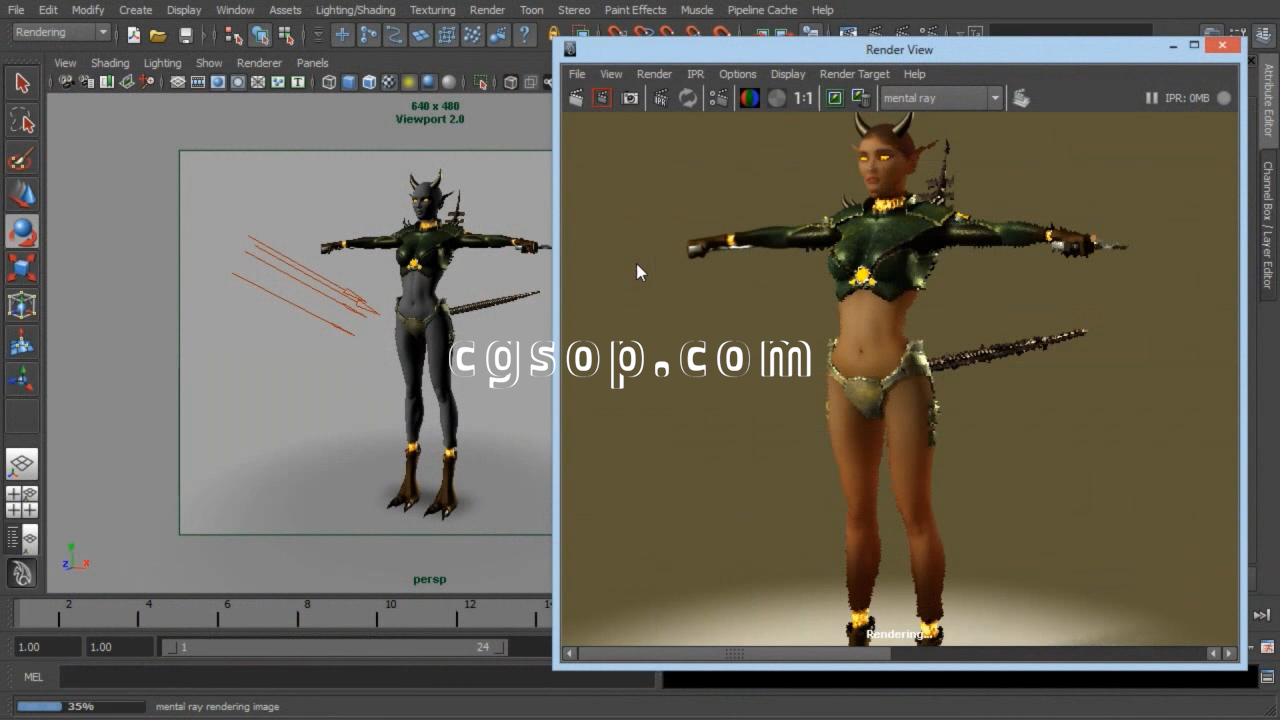This screenshot has height=720, width=1280.
Task: Activate the Lasso select tool
Action: click(x=22, y=122)
